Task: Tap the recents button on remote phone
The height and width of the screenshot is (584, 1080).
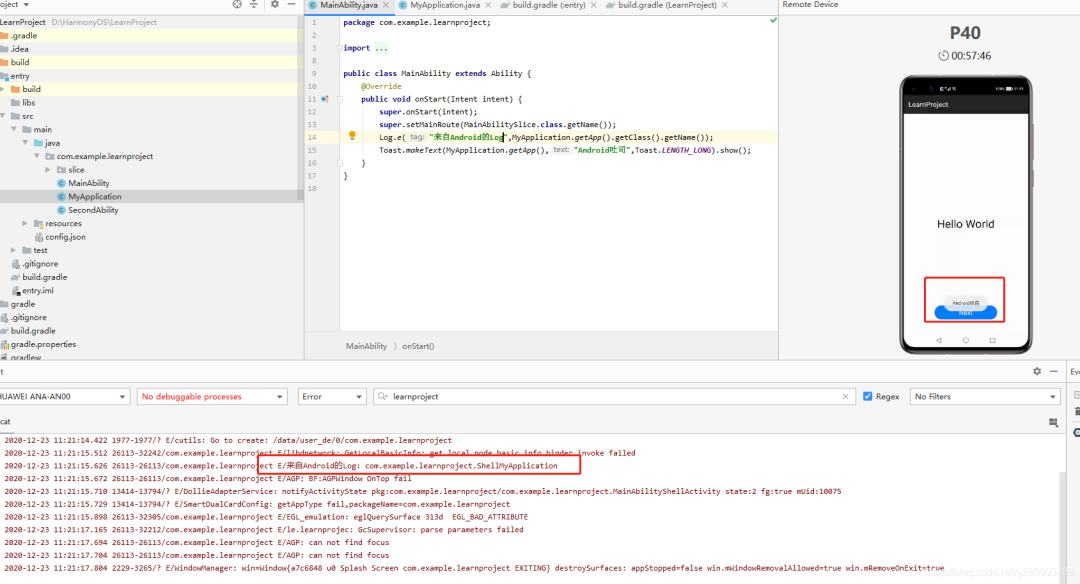Action: click(993, 340)
